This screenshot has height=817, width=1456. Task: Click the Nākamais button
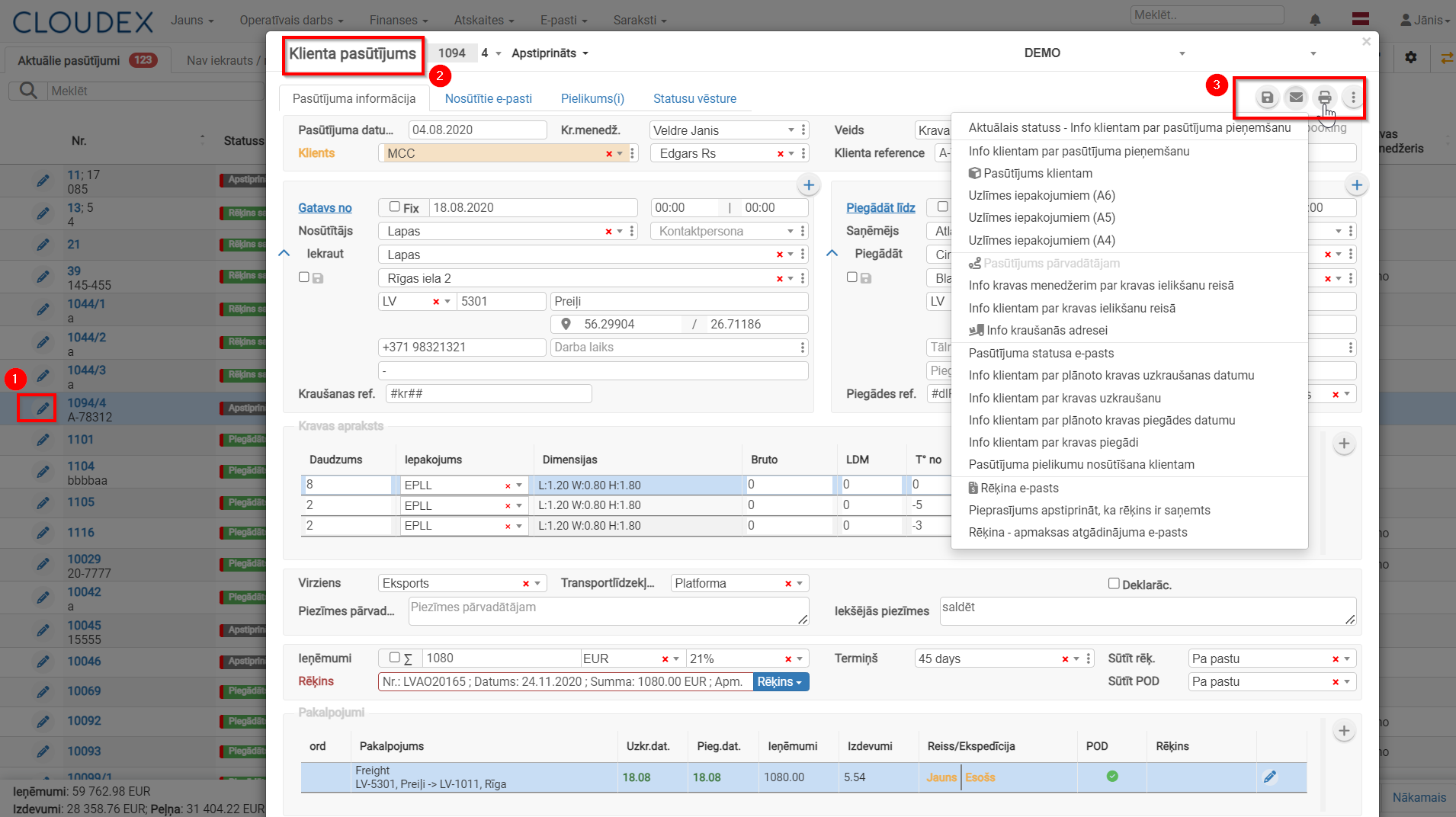coord(1419,797)
